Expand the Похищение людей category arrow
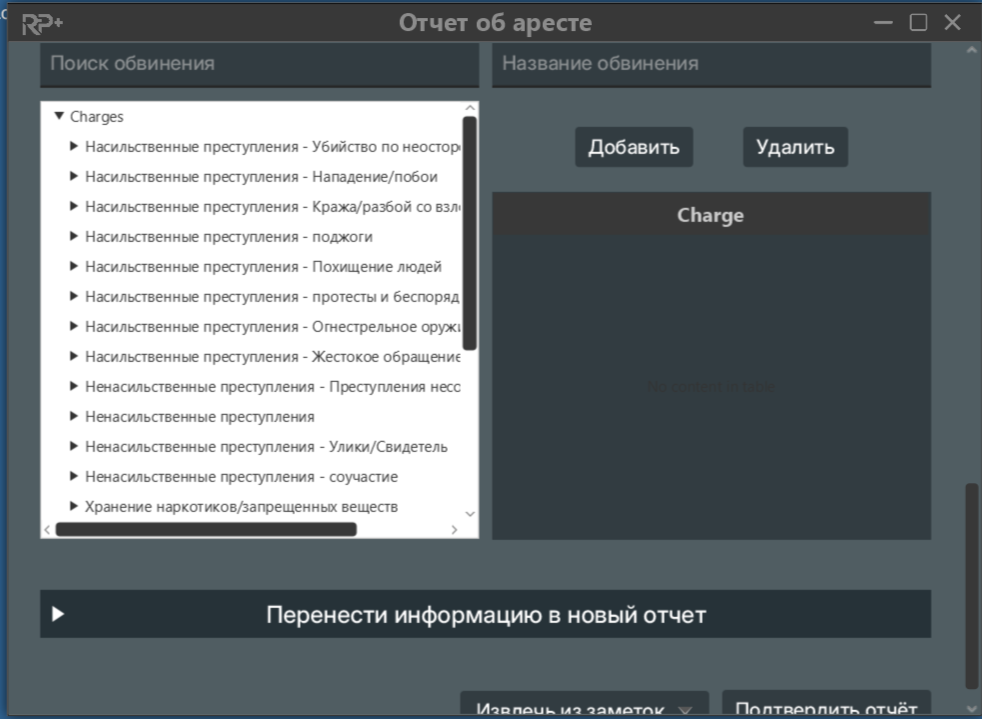The width and height of the screenshot is (982, 719). tap(74, 267)
